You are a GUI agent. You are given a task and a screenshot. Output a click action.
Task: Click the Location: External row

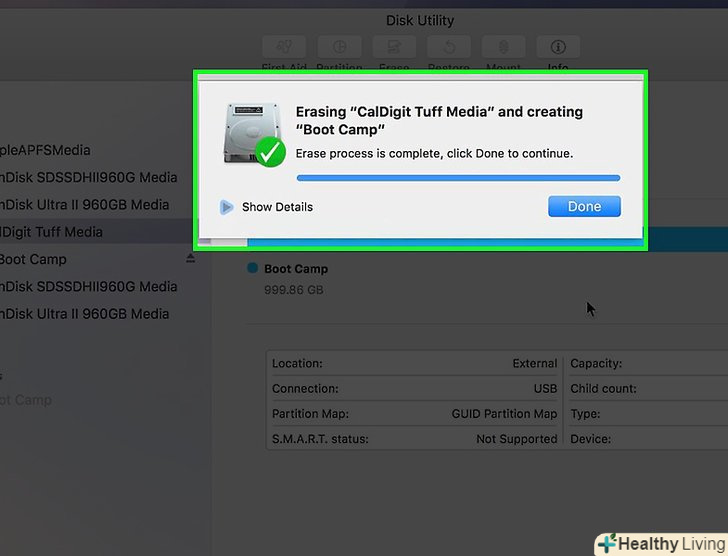(415, 363)
